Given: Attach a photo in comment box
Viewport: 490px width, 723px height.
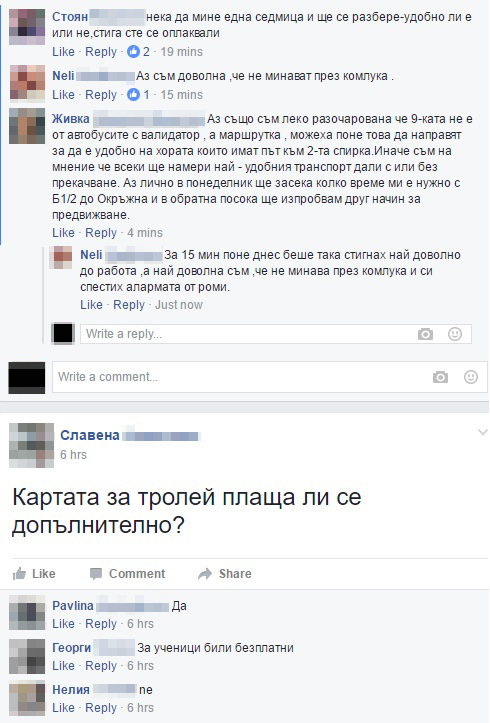Looking at the screenshot, I should click(x=440, y=377).
